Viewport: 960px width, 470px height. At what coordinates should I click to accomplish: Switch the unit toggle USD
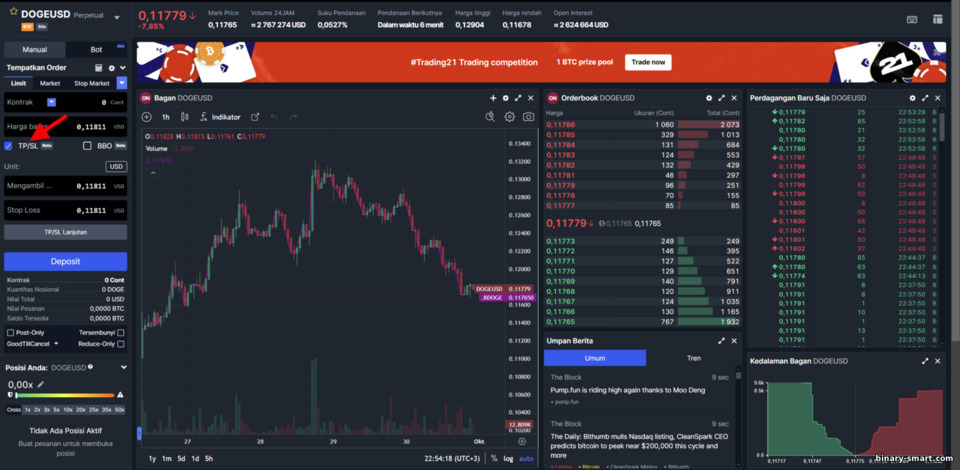click(116, 166)
